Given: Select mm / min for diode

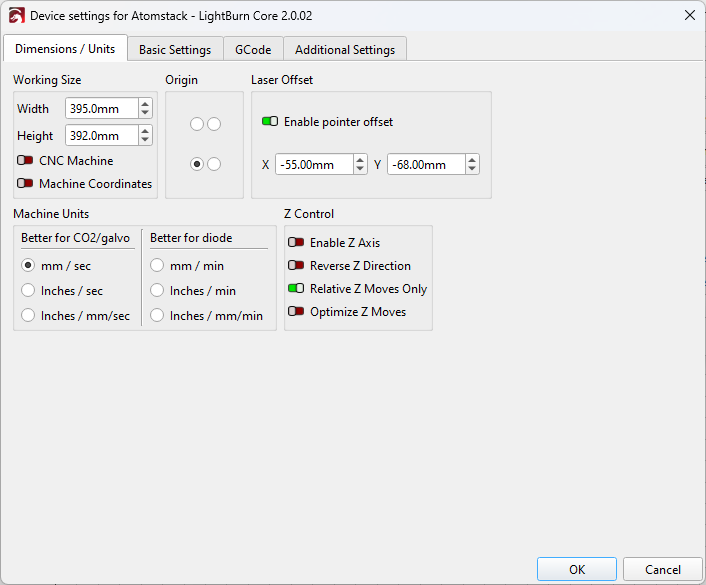Looking at the screenshot, I should [x=158, y=266].
